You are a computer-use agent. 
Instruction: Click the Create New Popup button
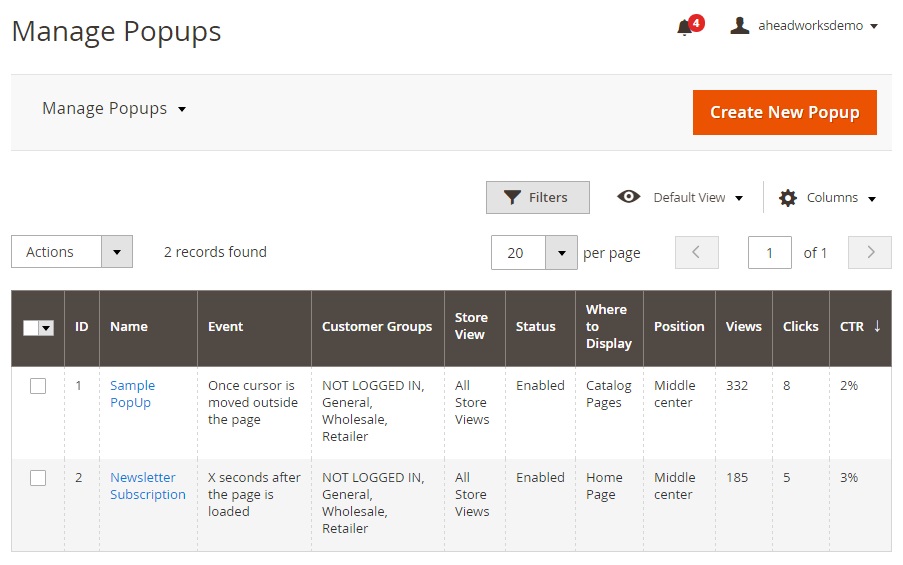[x=784, y=112]
